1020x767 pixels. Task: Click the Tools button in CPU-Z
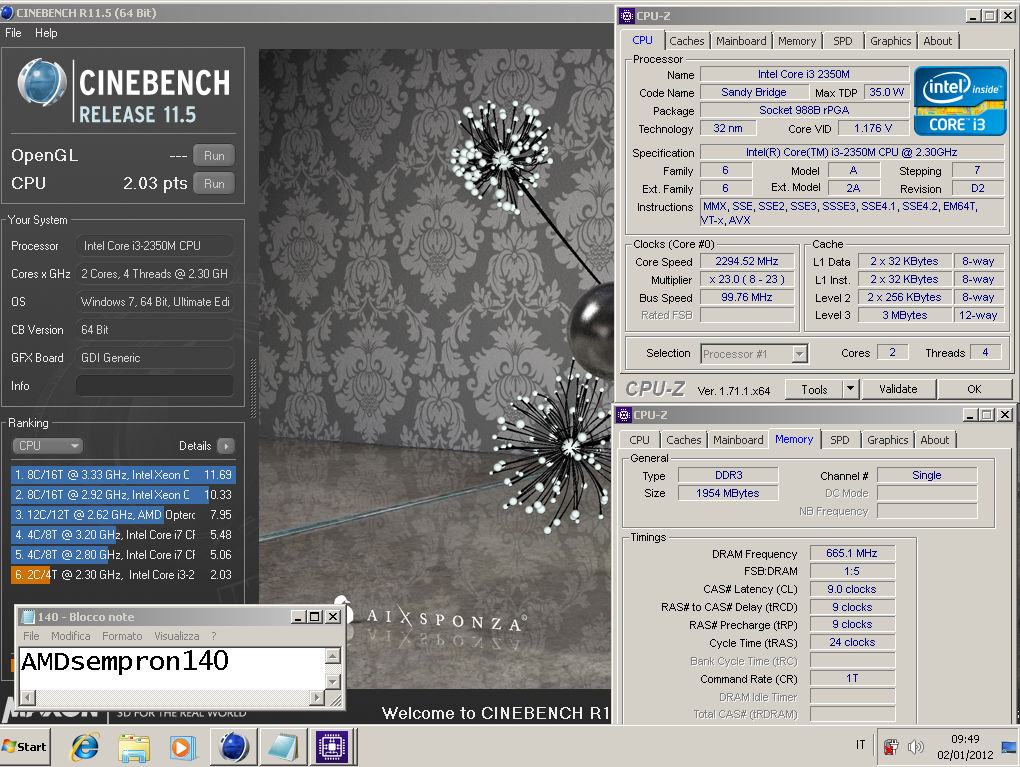[814, 389]
